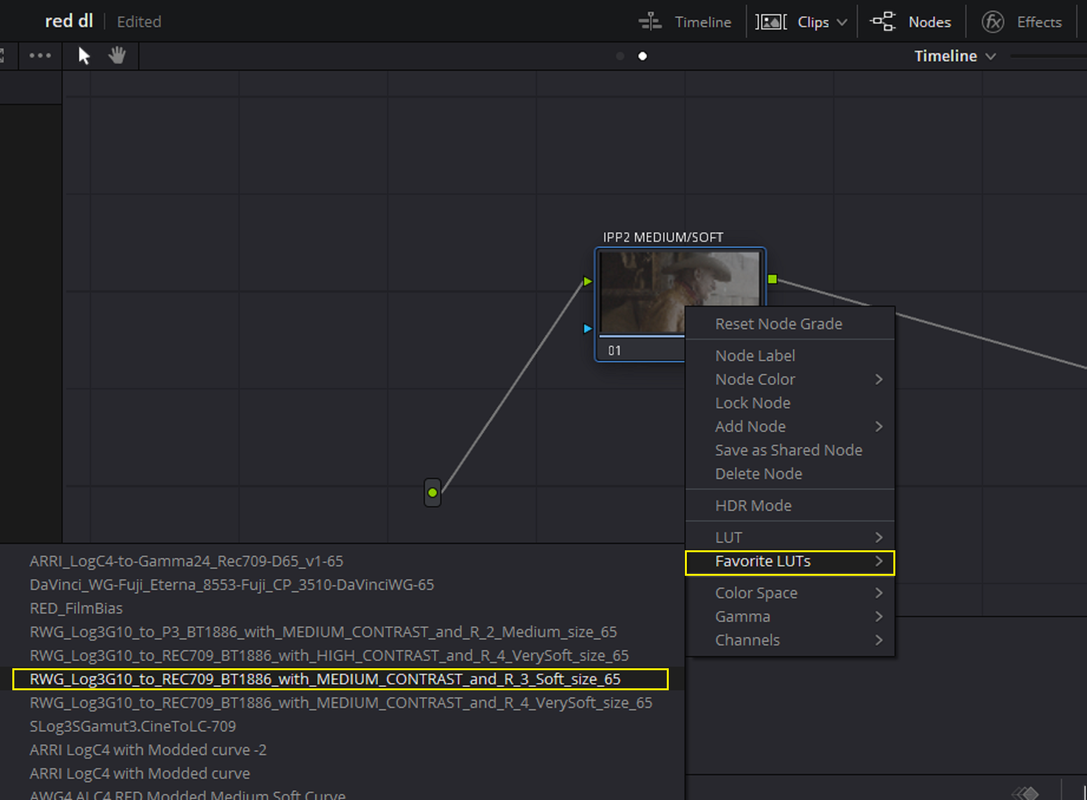The width and height of the screenshot is (1087, 800).
Task: Click node 01 green RGB output square
Action: pos(772,279)
